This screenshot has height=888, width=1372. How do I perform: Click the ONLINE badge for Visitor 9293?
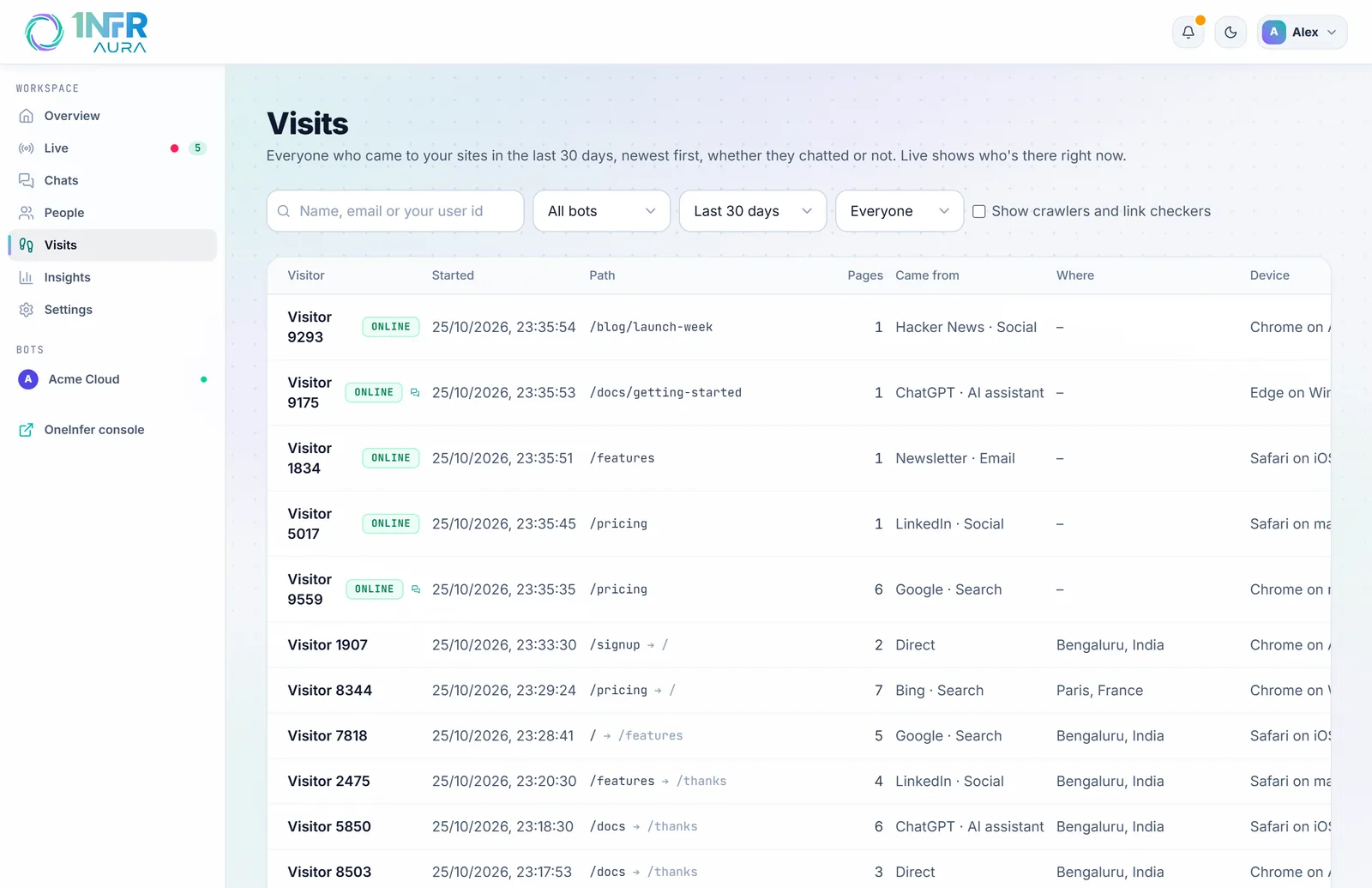point(391,327)
